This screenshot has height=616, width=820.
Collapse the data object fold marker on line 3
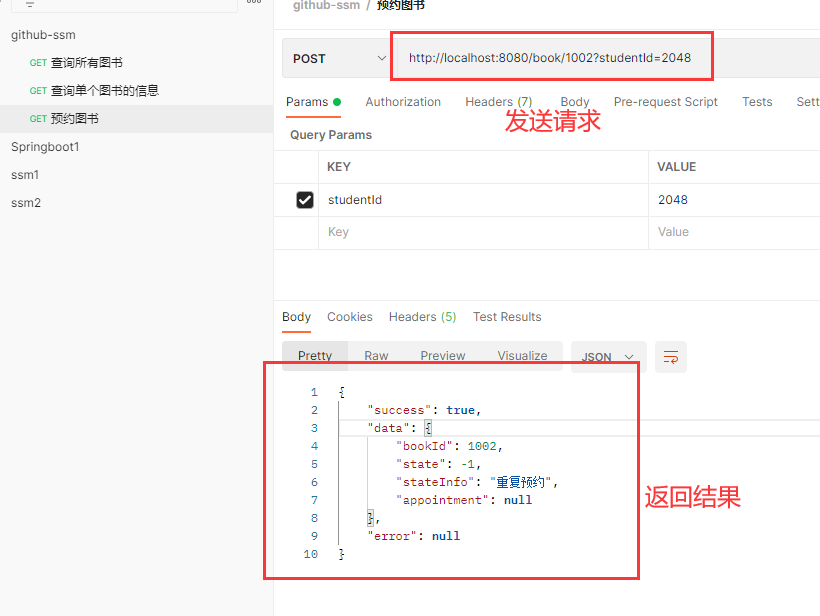pyautogui.click(x=428, y=428)
